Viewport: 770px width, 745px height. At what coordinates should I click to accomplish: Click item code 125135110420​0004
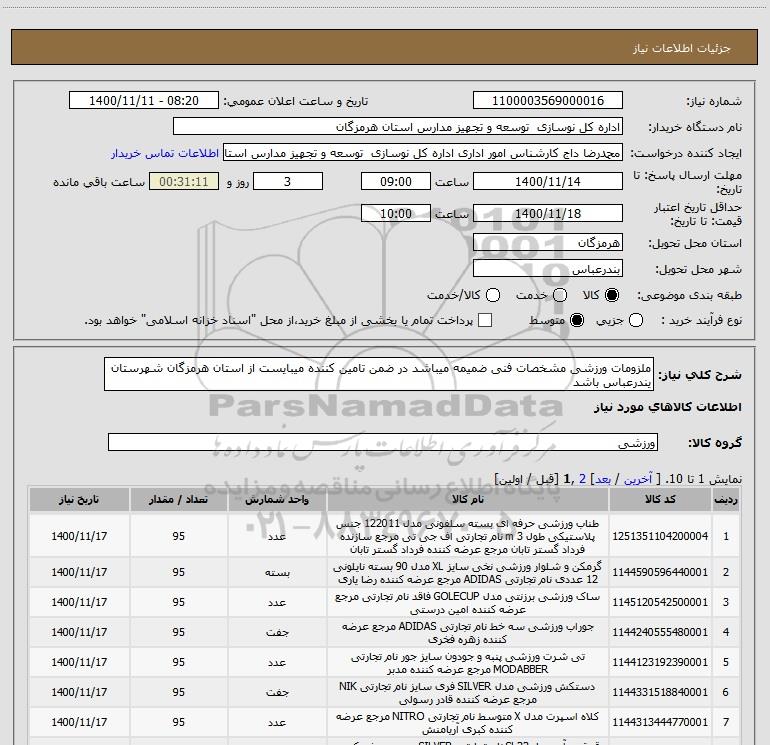660,536
